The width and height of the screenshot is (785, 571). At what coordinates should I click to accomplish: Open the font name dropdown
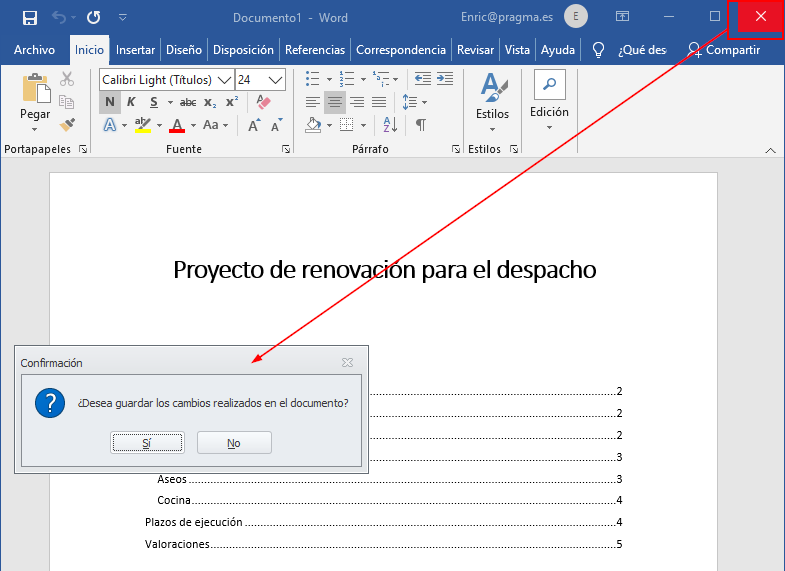click(224, 79)
